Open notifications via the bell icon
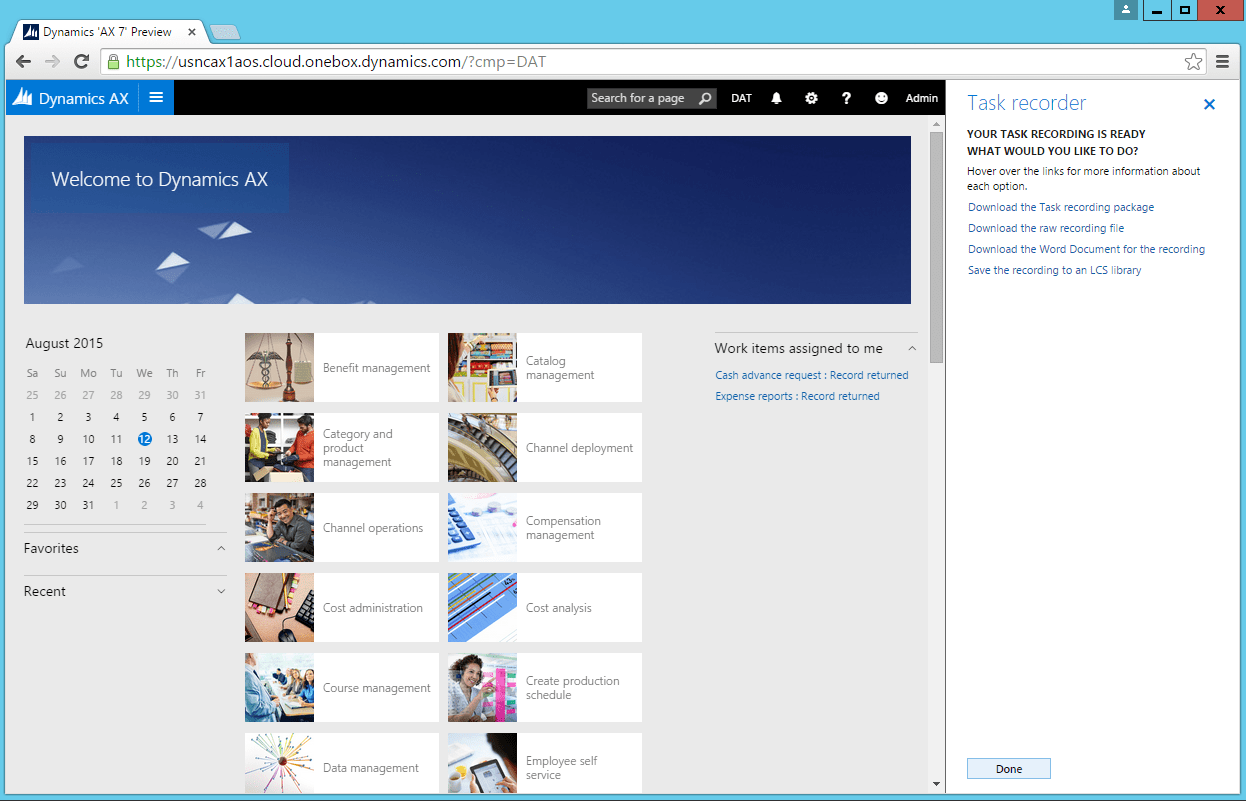This screenshot has height=801, width=1246. click(x=776, y=98)
